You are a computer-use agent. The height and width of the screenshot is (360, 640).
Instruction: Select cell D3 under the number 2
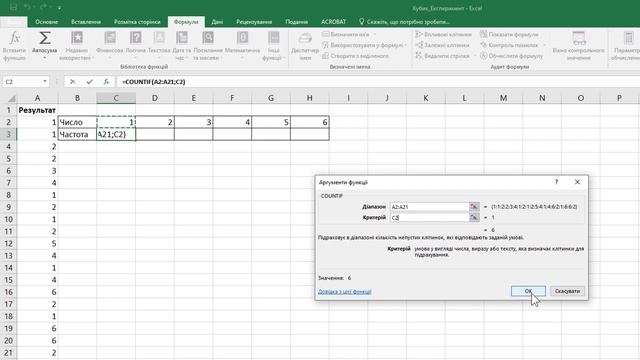(155, 134)
